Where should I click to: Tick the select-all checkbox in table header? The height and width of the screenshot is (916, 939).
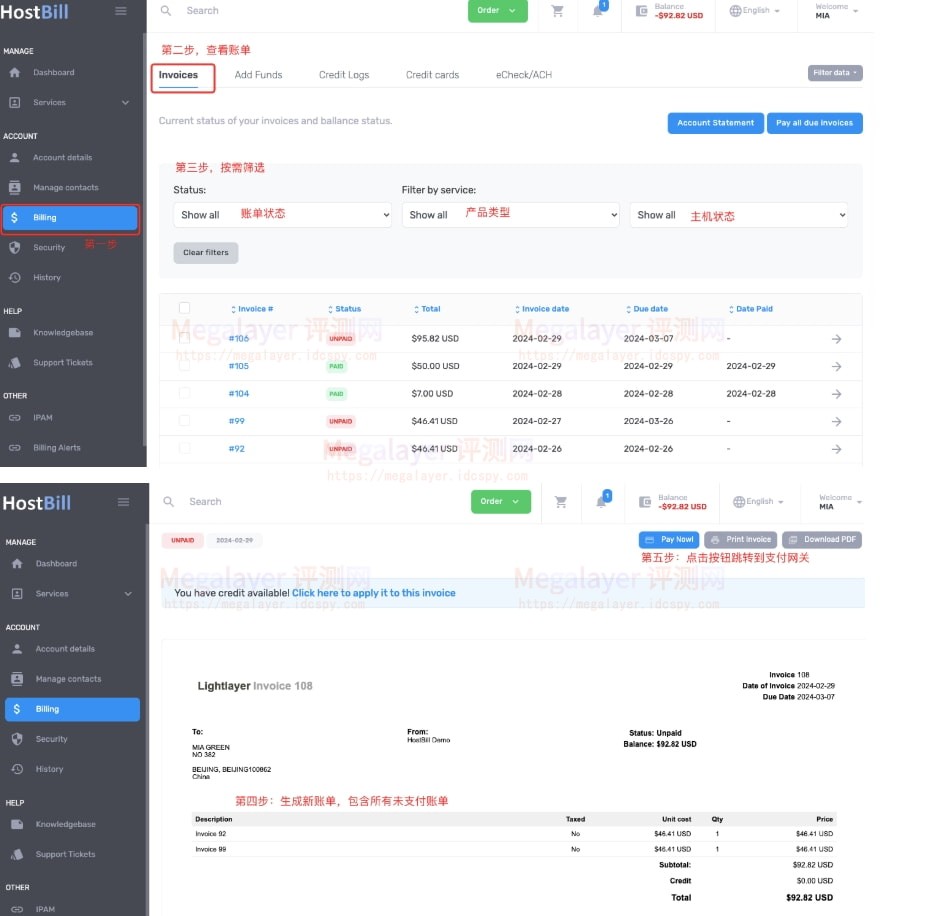point(184,308)
